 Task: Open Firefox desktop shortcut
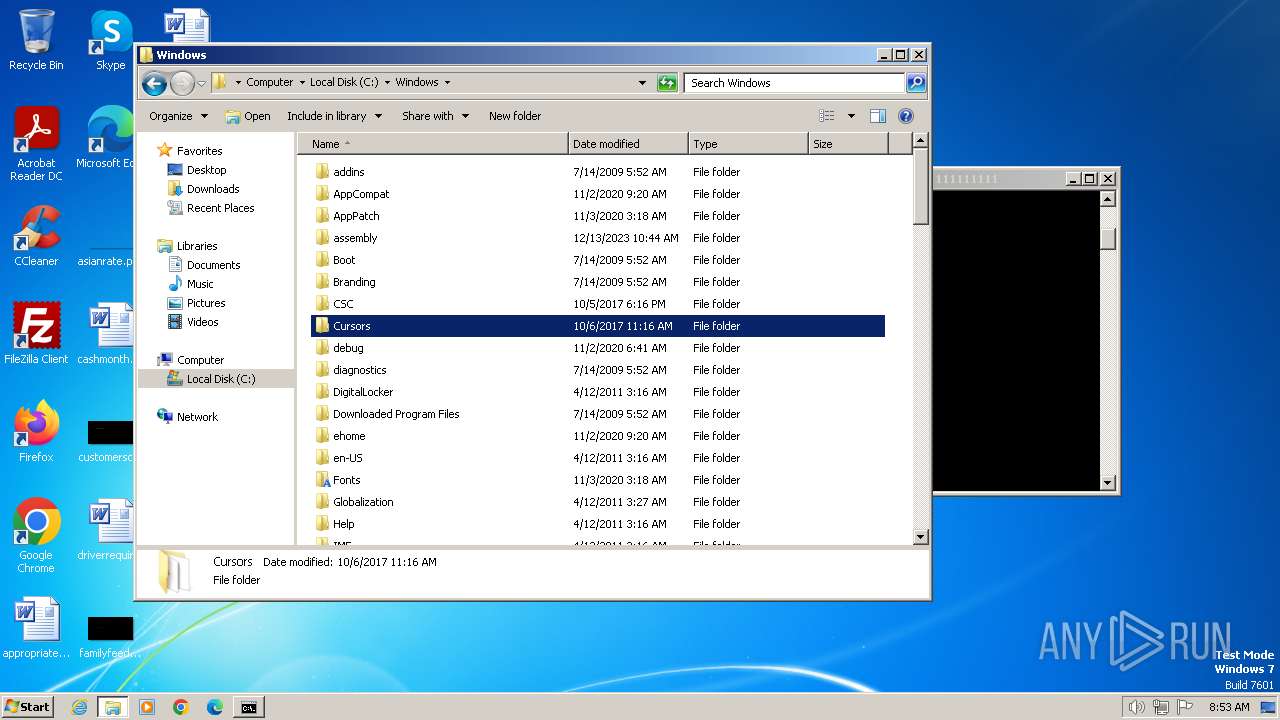(x=36, y=431)
